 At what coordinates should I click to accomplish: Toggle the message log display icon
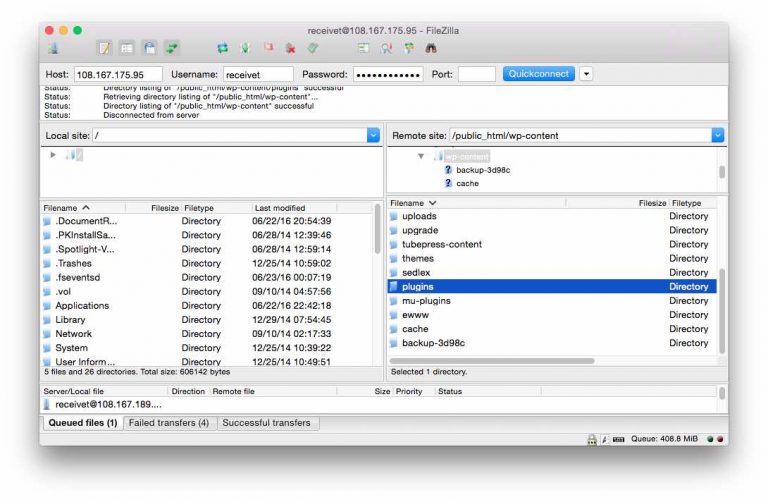click(104, 48)
